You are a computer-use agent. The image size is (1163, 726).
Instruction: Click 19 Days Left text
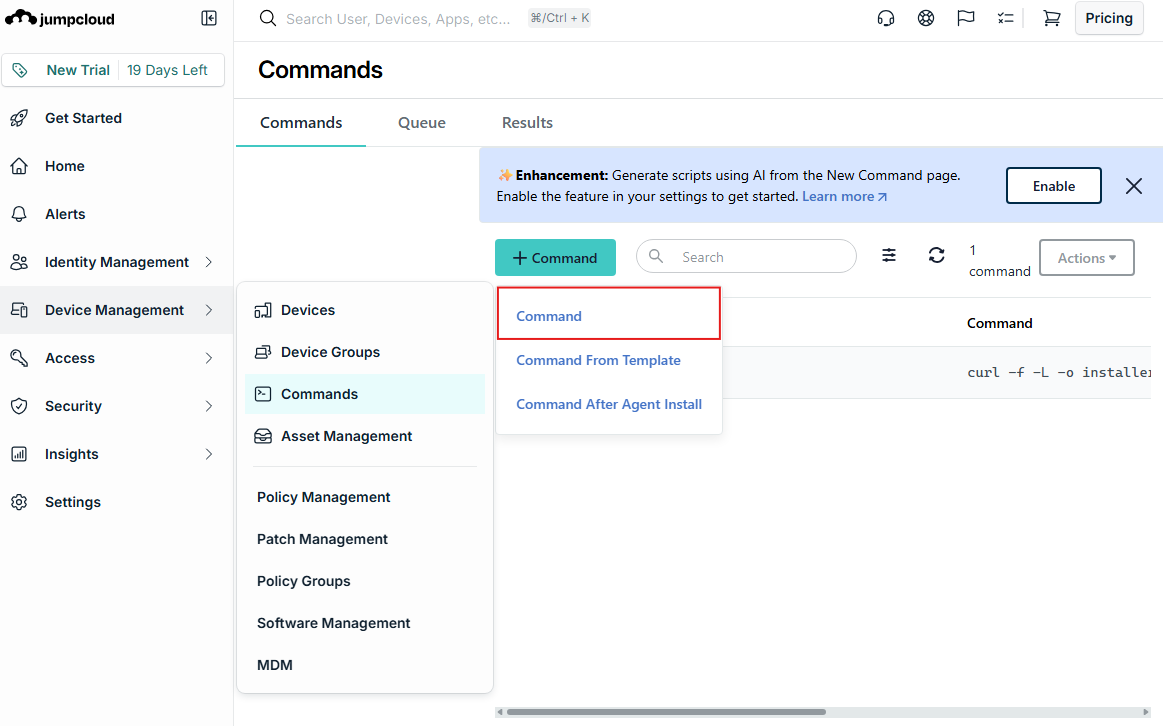[167, 70]
